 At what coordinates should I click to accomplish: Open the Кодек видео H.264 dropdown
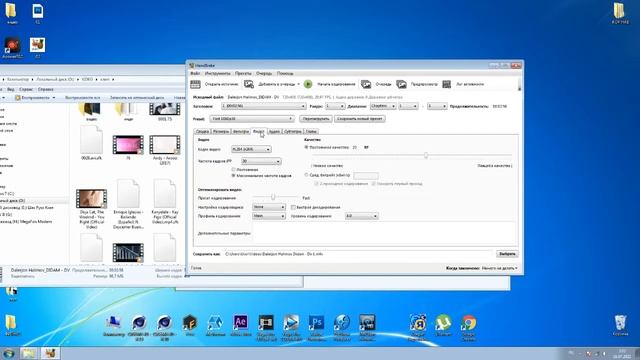coord(251,149)
